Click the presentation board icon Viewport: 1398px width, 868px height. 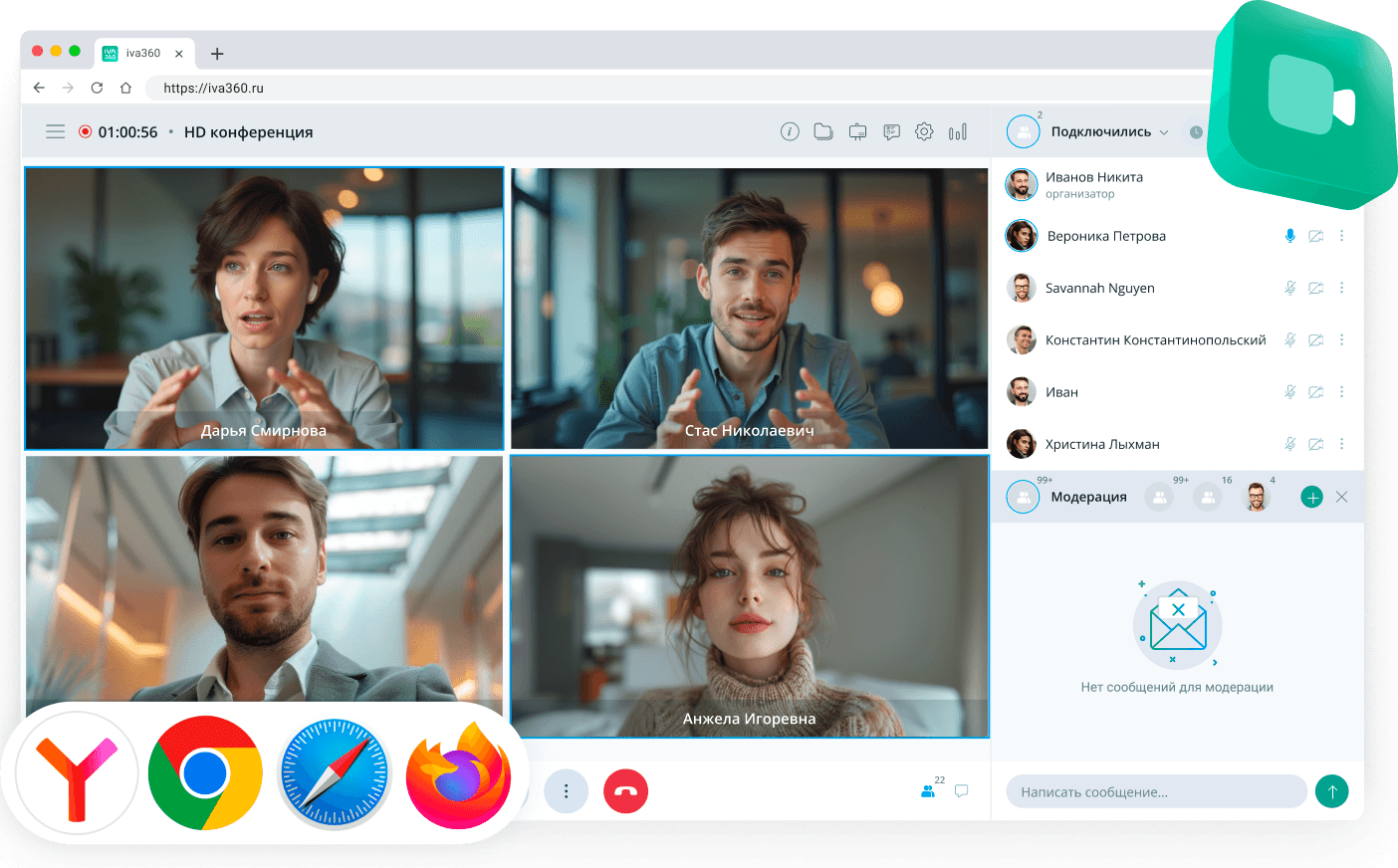click(857, 131)
